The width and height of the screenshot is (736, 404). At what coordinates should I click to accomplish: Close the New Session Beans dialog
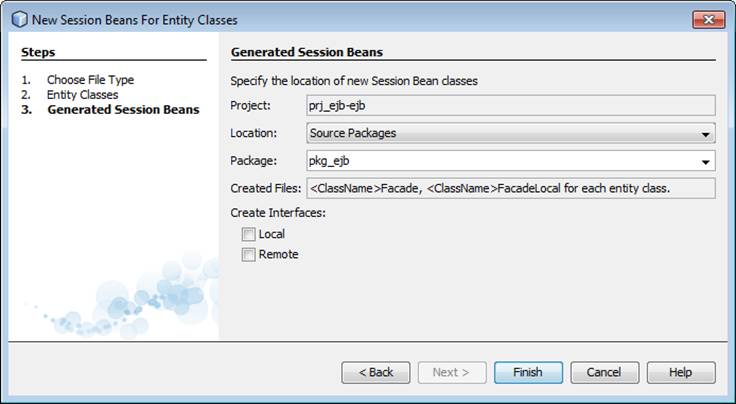(x=706, y=19)
